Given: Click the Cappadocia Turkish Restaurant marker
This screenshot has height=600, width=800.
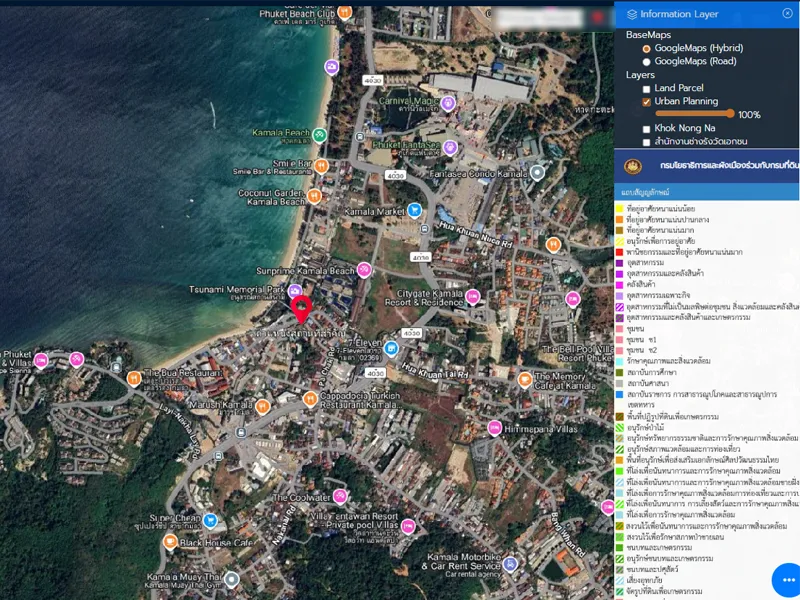Looking at the screenshot, I should 309,396.
